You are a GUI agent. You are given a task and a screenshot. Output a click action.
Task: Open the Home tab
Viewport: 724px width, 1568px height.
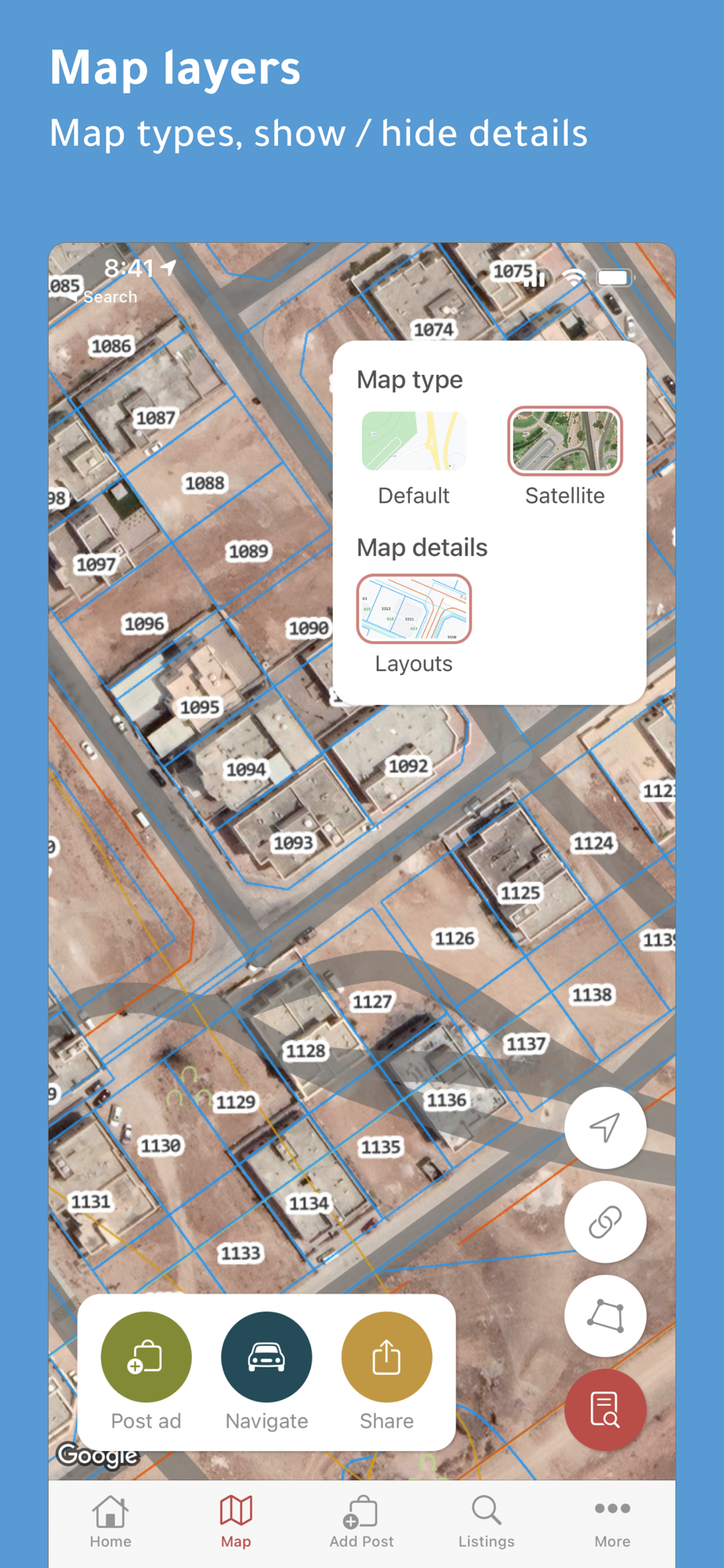click(x=110, y=1522)
